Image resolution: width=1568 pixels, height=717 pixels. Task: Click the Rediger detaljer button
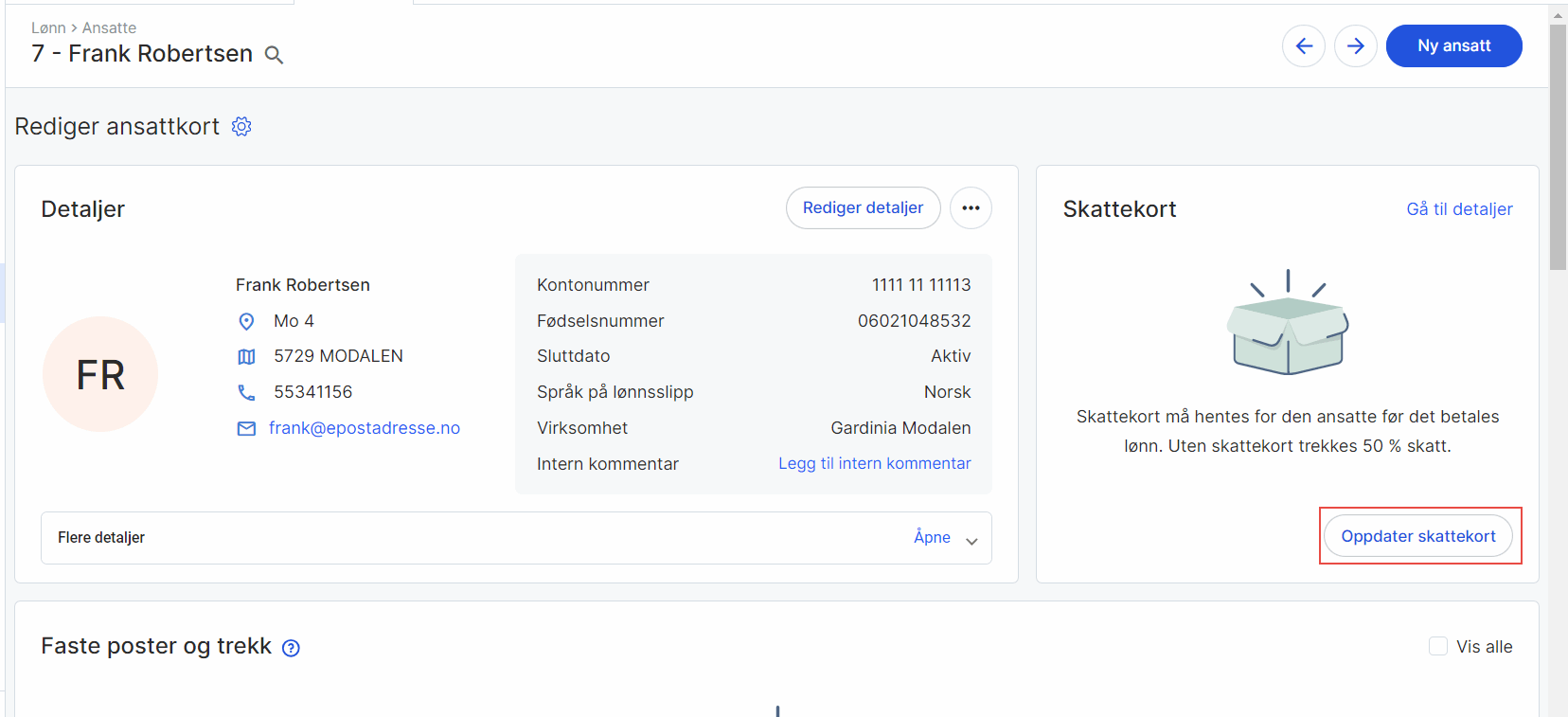[x=863, y=208]
